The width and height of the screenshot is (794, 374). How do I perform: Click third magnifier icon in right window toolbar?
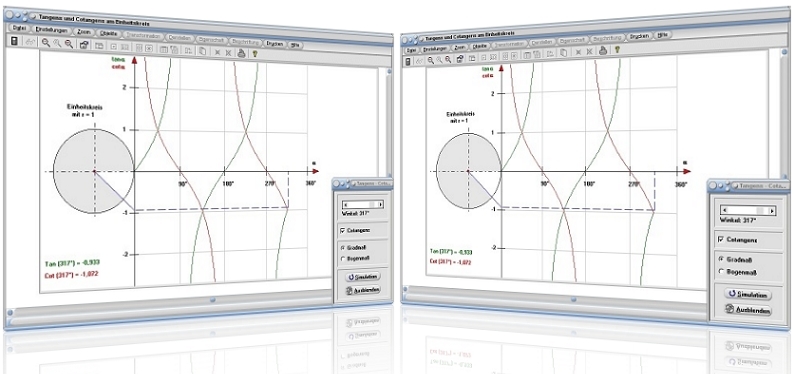pyautogui.click(x=448, y=59)
